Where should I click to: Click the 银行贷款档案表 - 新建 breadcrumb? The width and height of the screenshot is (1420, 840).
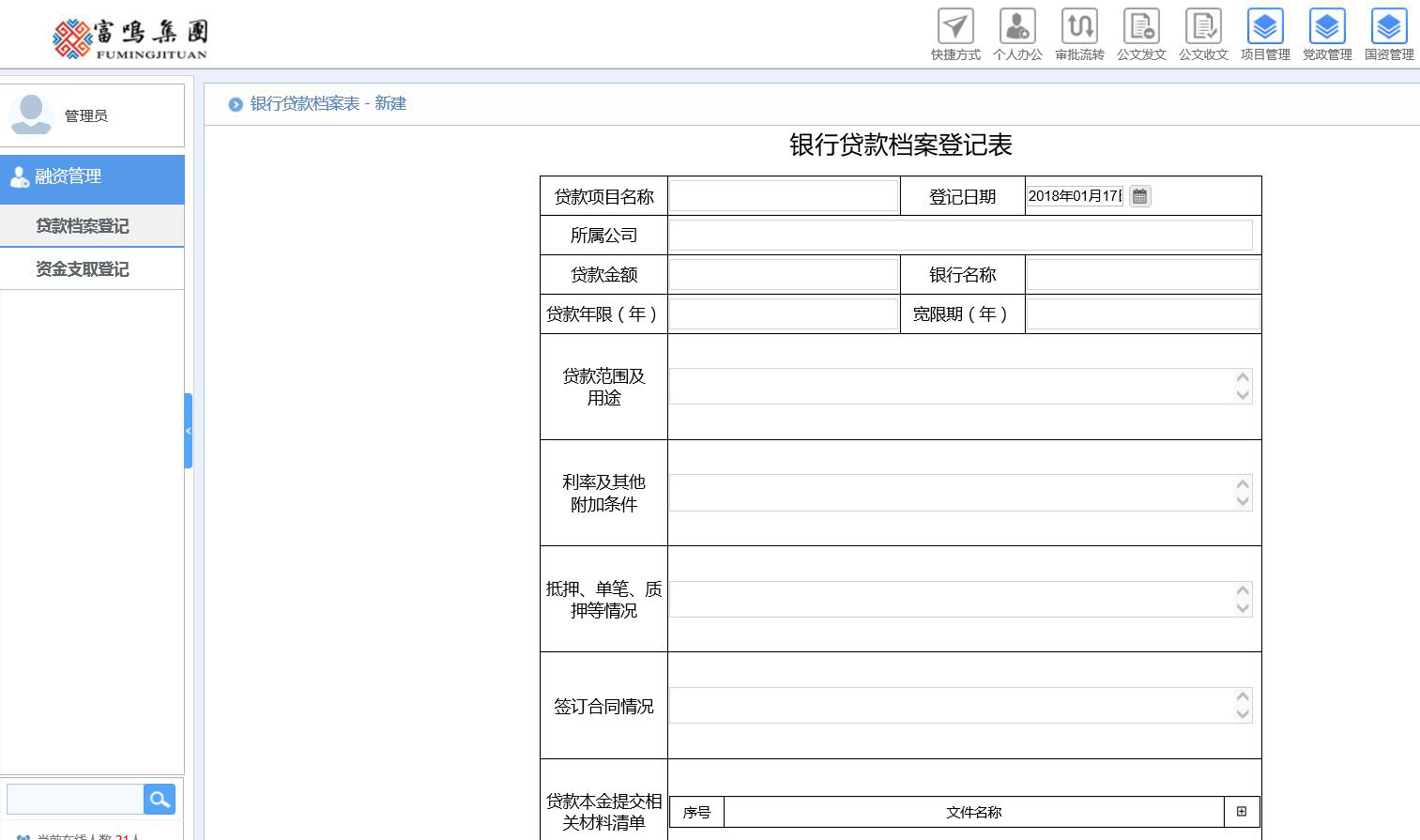[x=328, y=104]
